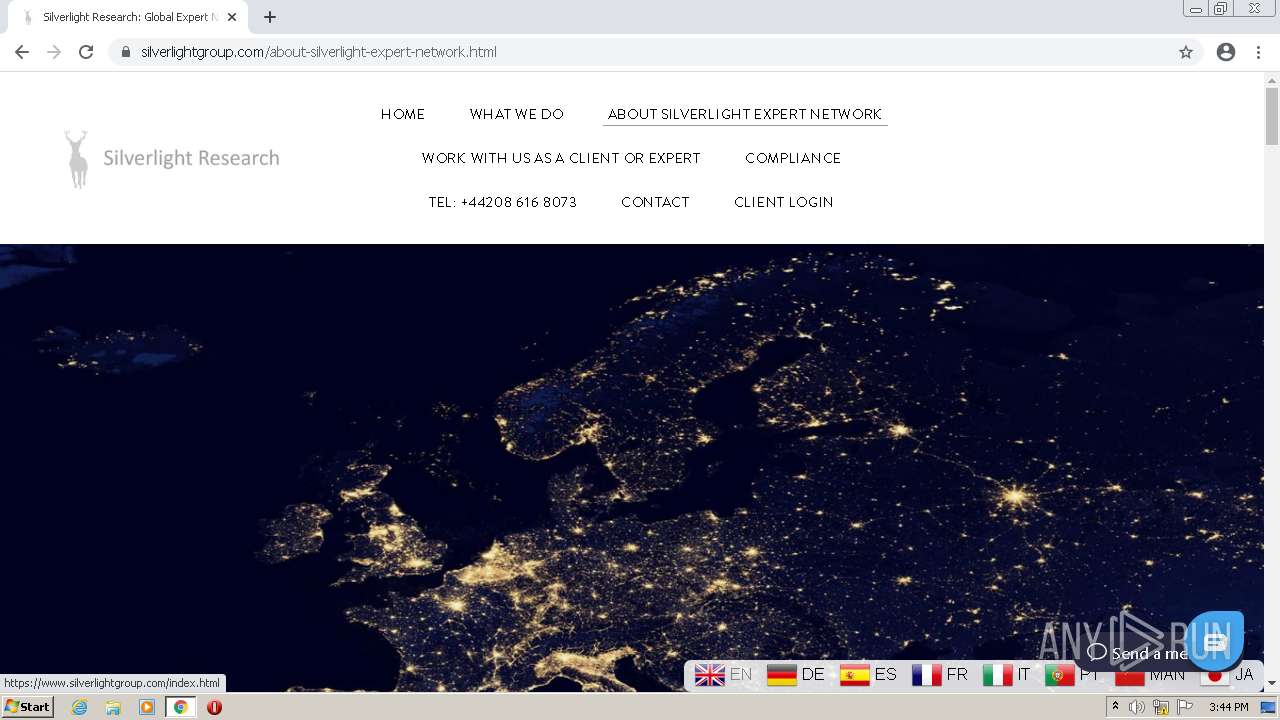Open the HOME menu item
Image resolution: width=1280 pixels, height=720 pixels.
[x=403, y=114]
